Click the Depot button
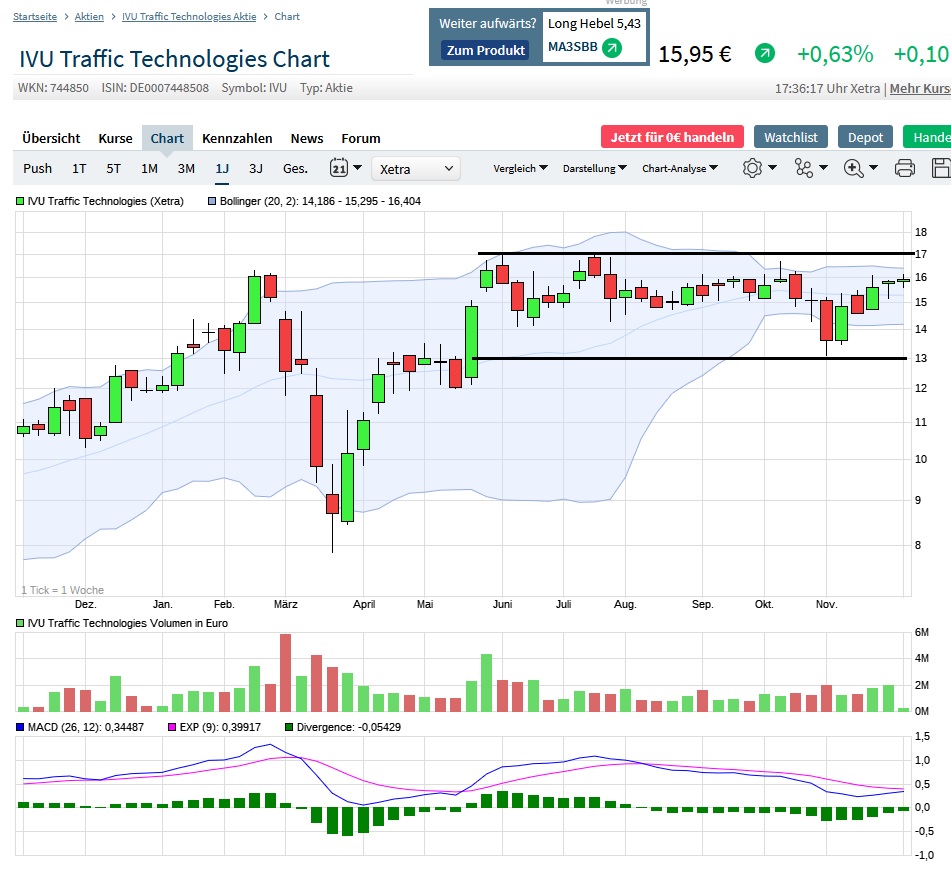 point(865,137)
